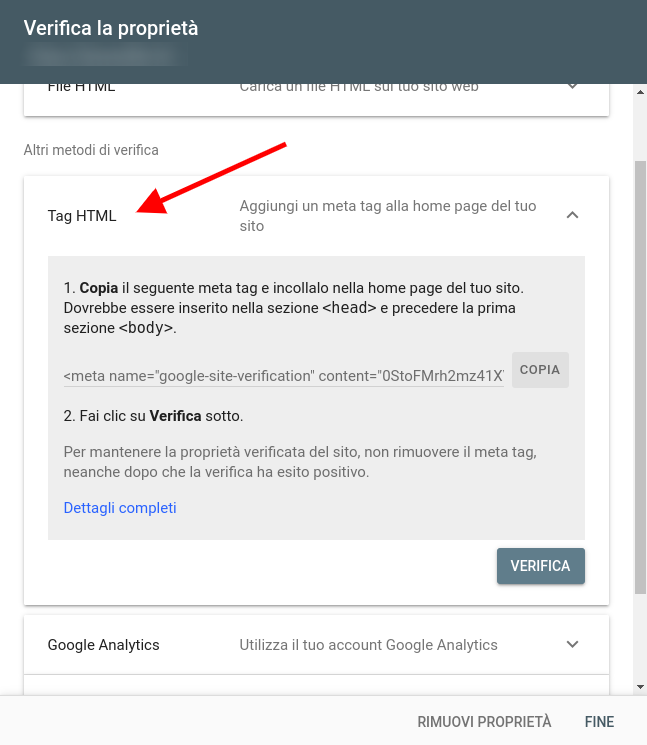Click the 'Verifica la proprietà' dialog title
The height and width of the screenshot is (745, 647).
(111, 28)
